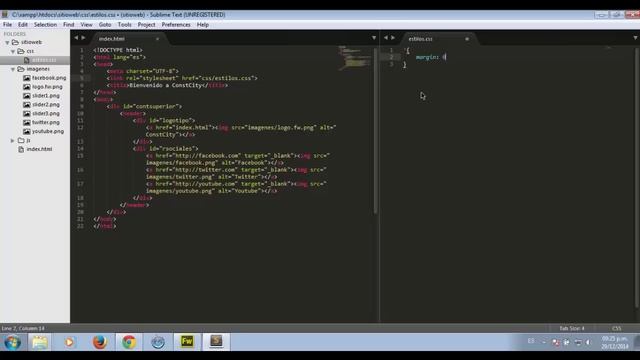This screenshot has height=360, width=640.
Task: Open slider3.png from the sidebar
Action: [x=46, y=113]
